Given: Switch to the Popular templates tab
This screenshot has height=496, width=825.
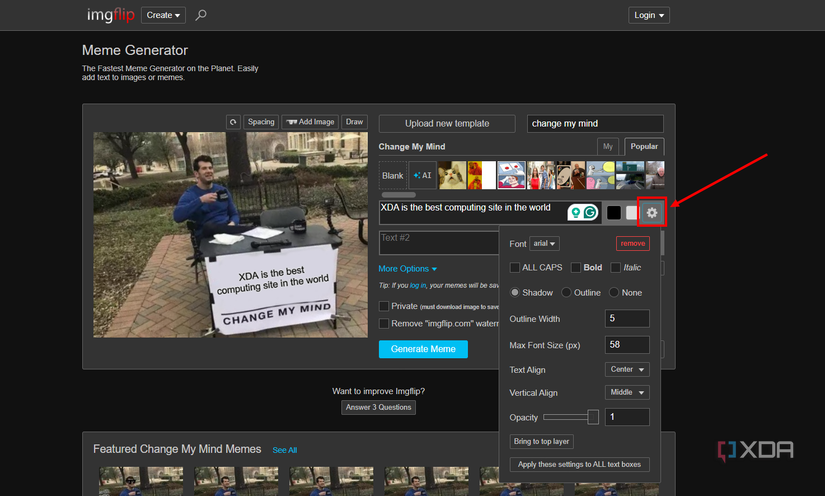Looking at the screenshot, I should pos(643,146).
